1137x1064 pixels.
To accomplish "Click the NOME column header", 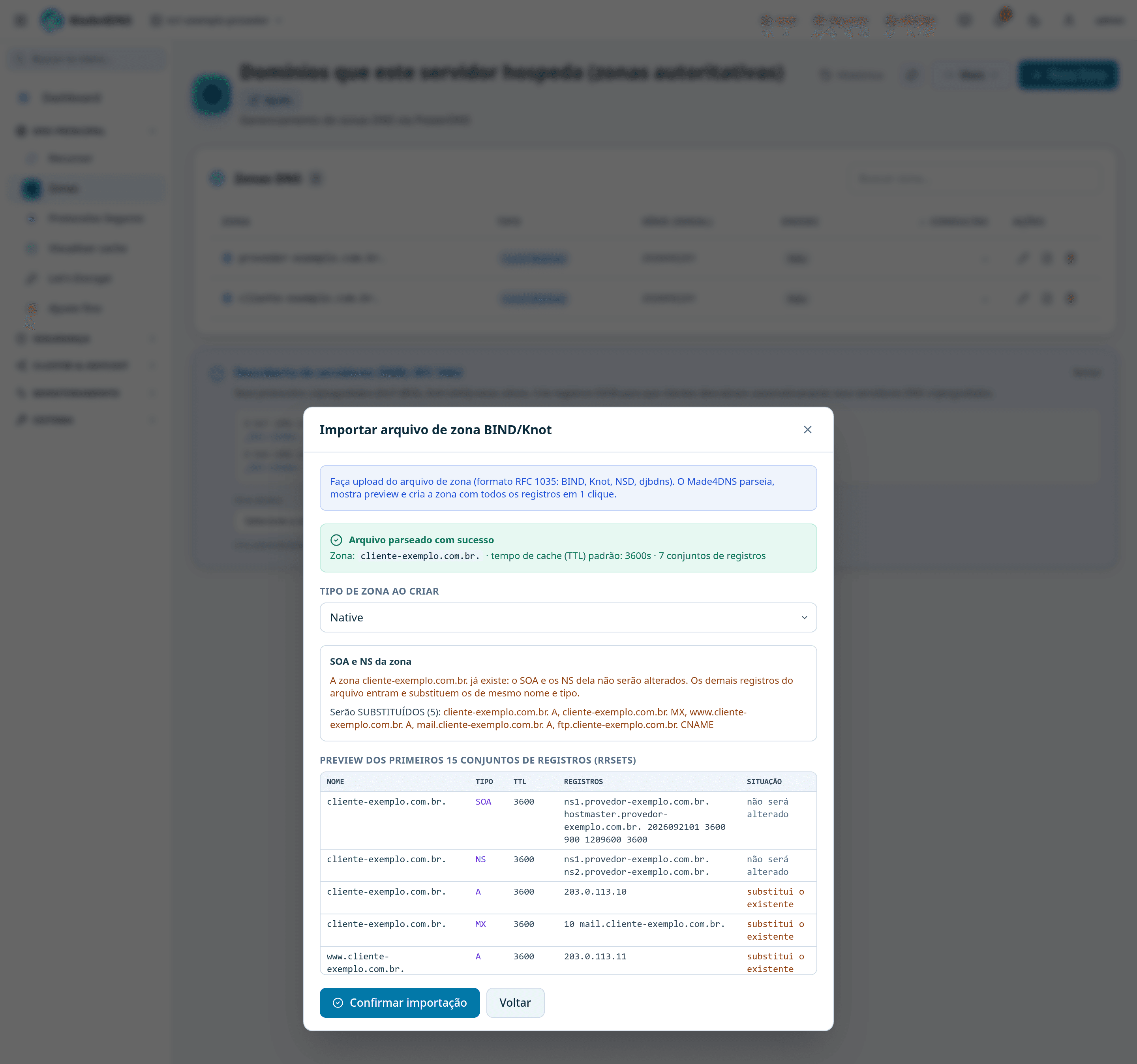I will pos(335,782).
